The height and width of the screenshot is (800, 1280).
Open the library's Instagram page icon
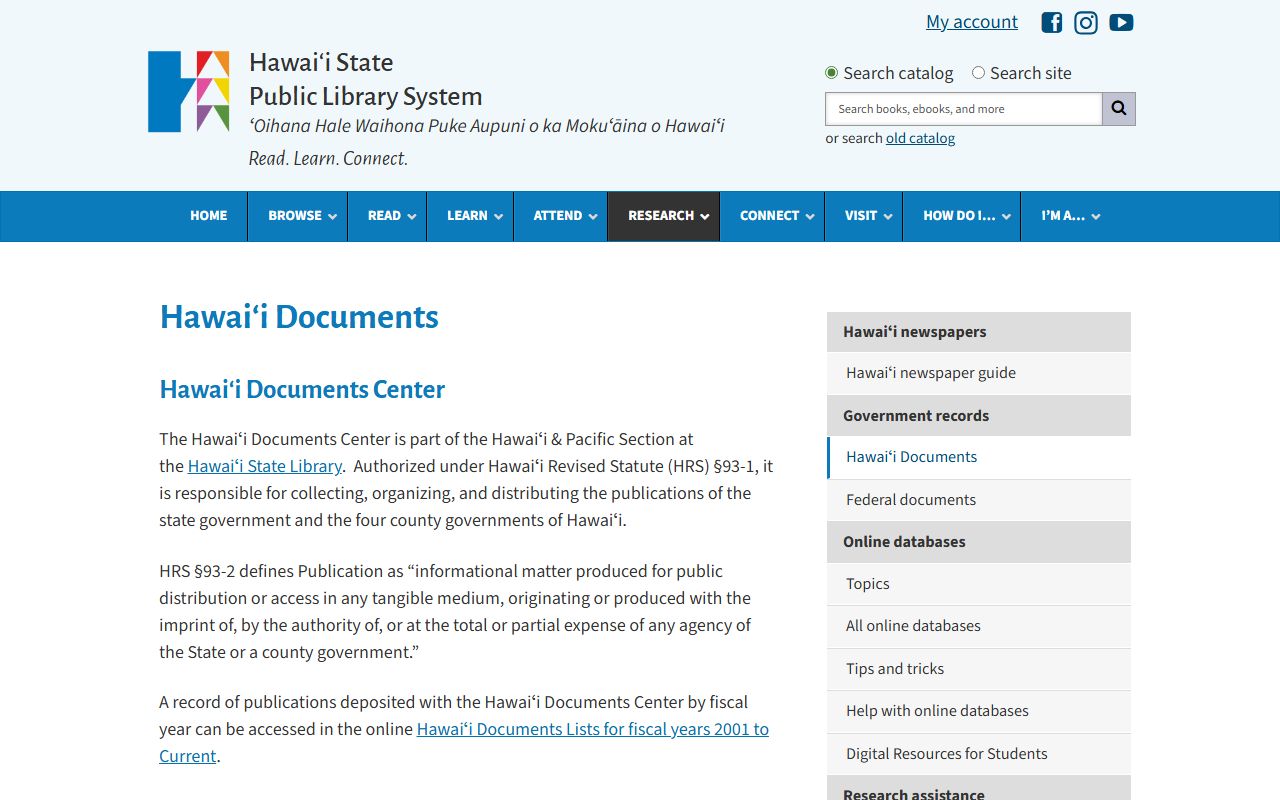coord(1086,22)
